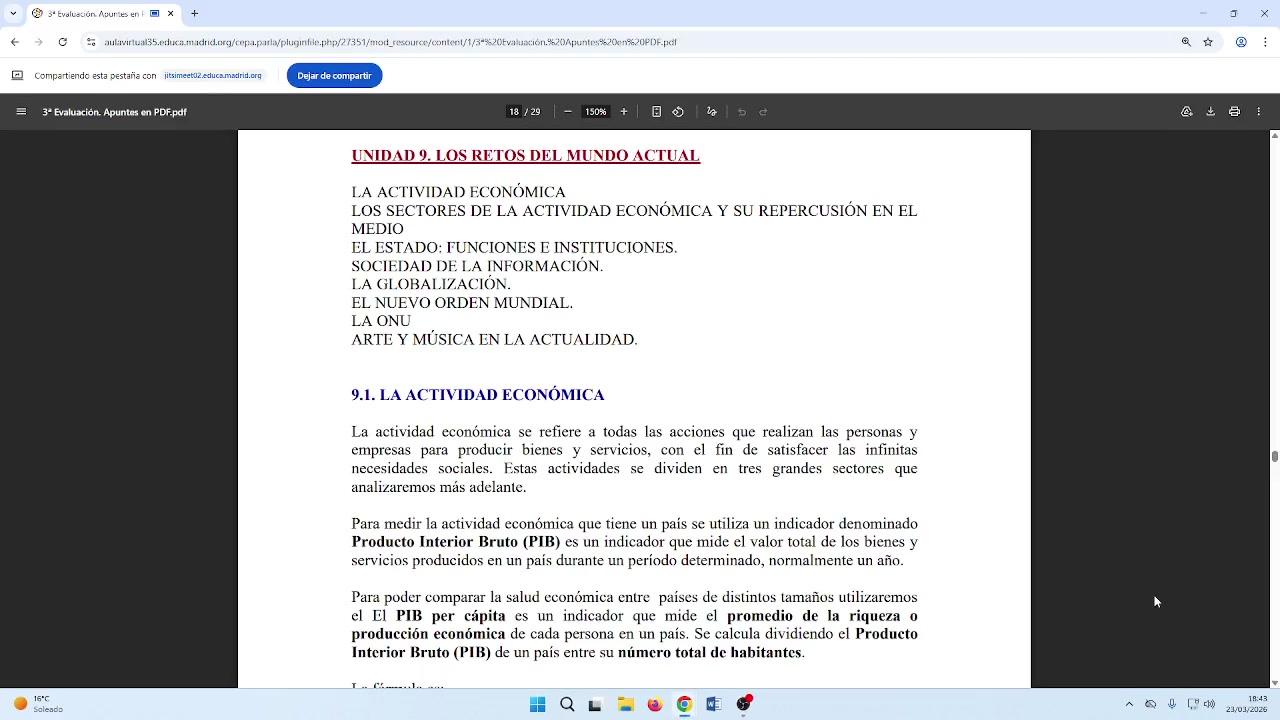Open the Chrome profile menu

pos(1241,42)
